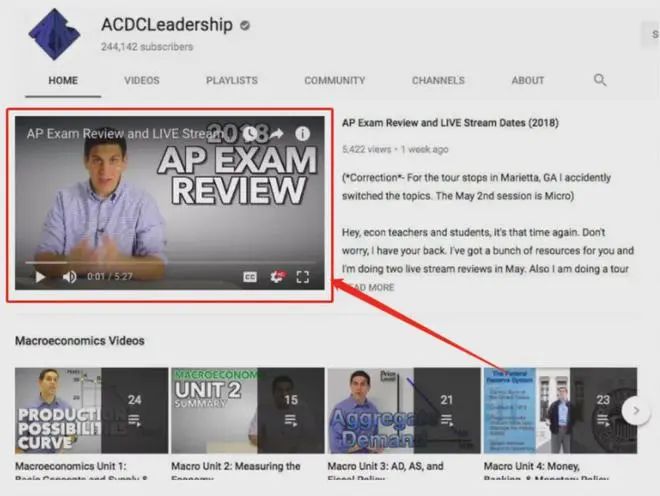Screen dimensions: 660x496
Task: Go to the COMMUNITY tab
Action: (x=335, y=80)
